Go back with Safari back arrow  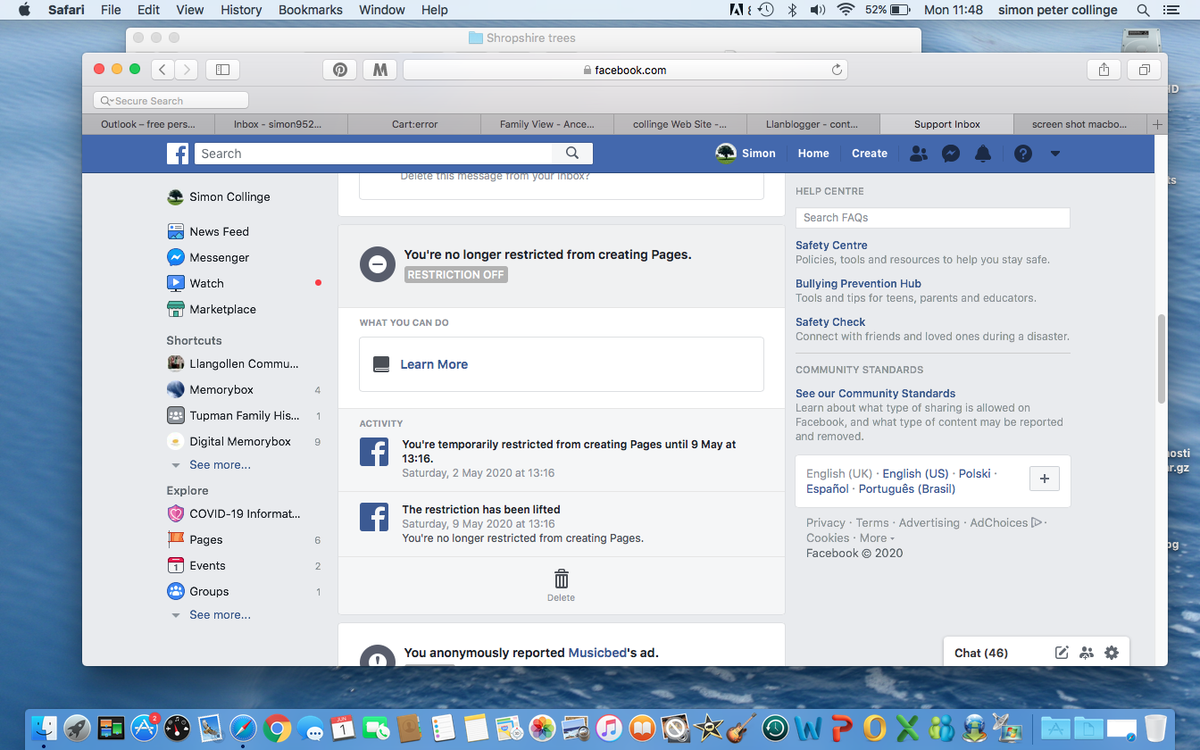point(163,70)
